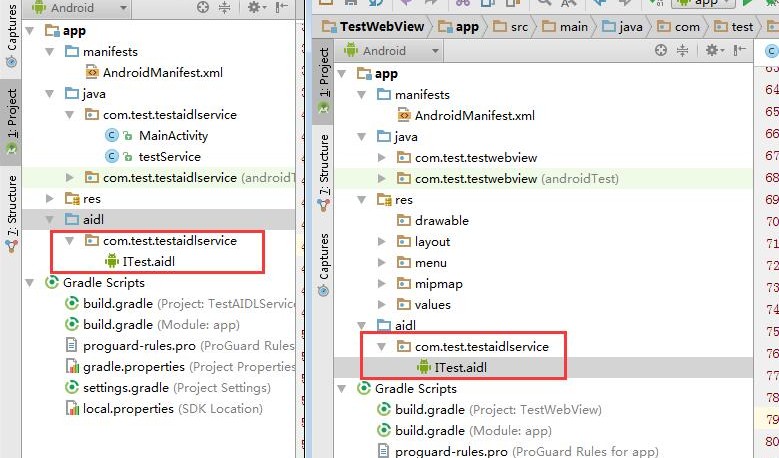The width and height of the screenshot is (779, 458).
Task: Hide the TestWebView project panel with hide icon
Action: tap(740, 50)
